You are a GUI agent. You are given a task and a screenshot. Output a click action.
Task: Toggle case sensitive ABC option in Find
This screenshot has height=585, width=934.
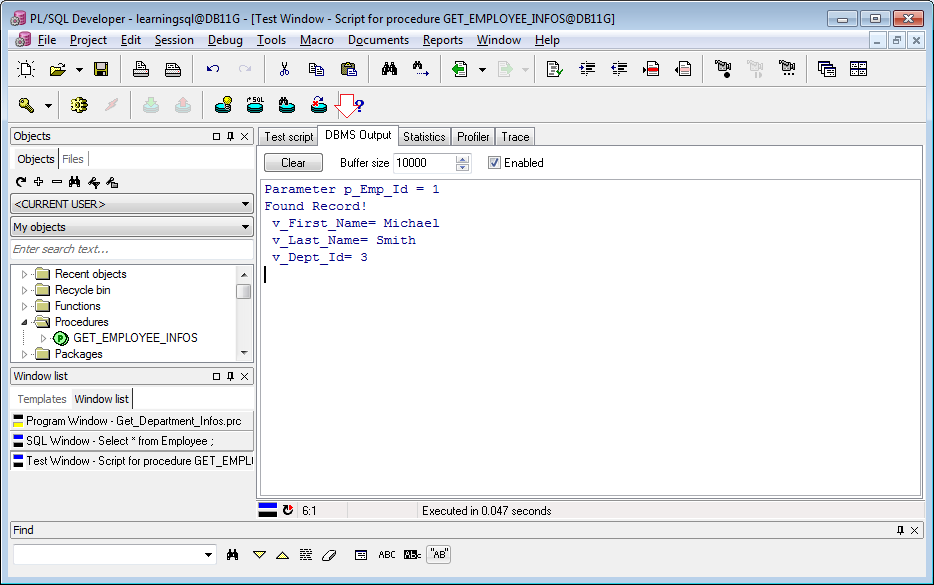pos(387,555)
